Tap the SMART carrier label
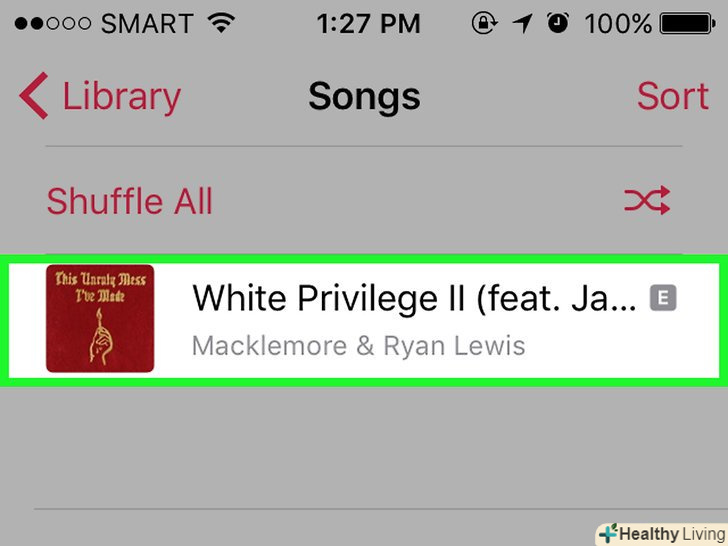This screenshot has height=546, width=728. [x=147, y=24]
